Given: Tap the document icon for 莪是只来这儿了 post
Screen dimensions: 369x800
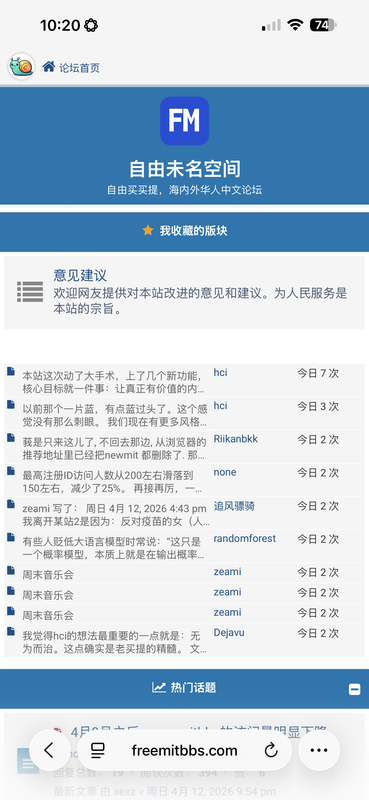Looking at the screenshot, I should 11,438.
